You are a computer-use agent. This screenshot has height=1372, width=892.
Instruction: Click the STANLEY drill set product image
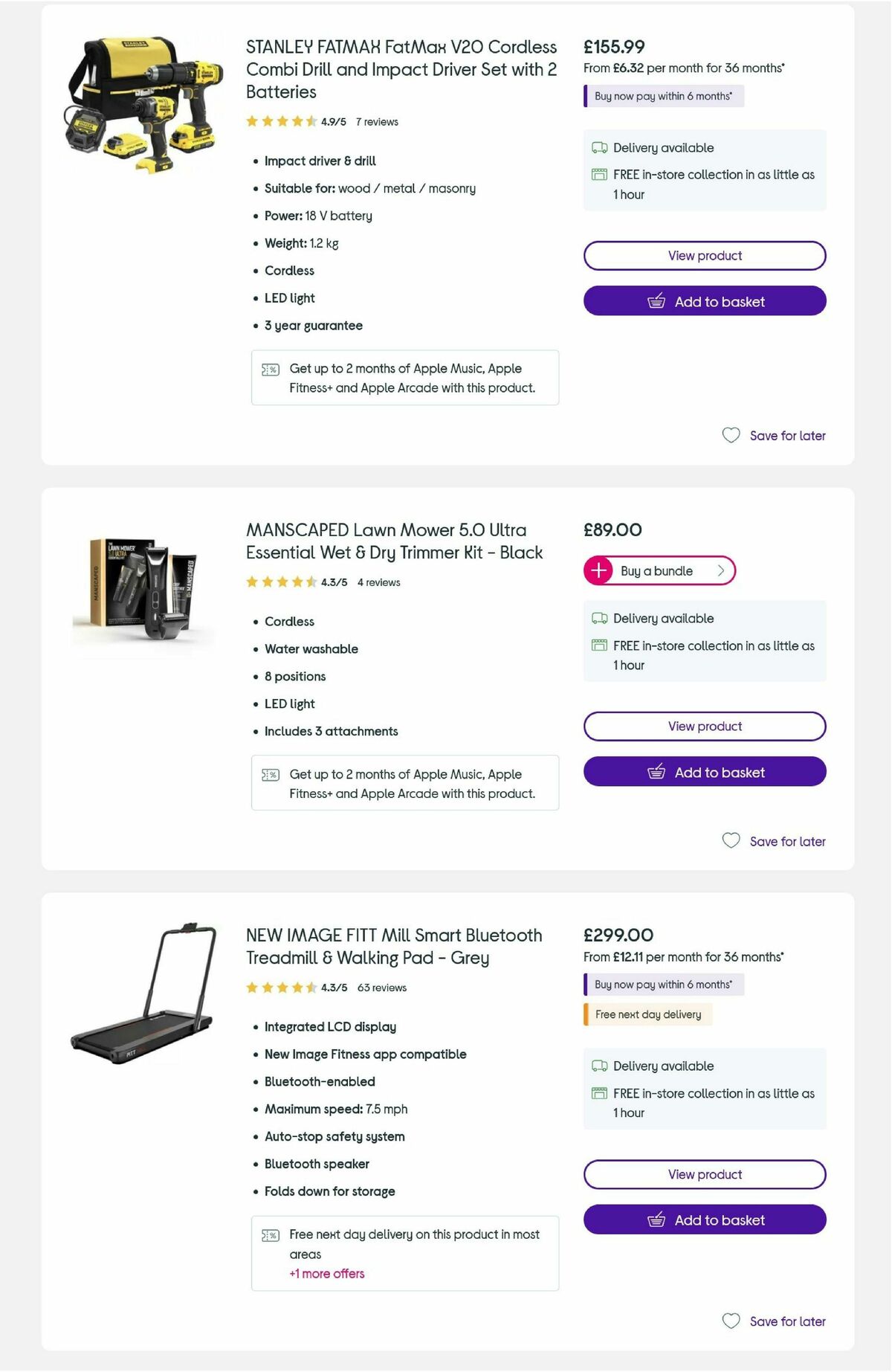pyautogui.click(x=143, y=100)
